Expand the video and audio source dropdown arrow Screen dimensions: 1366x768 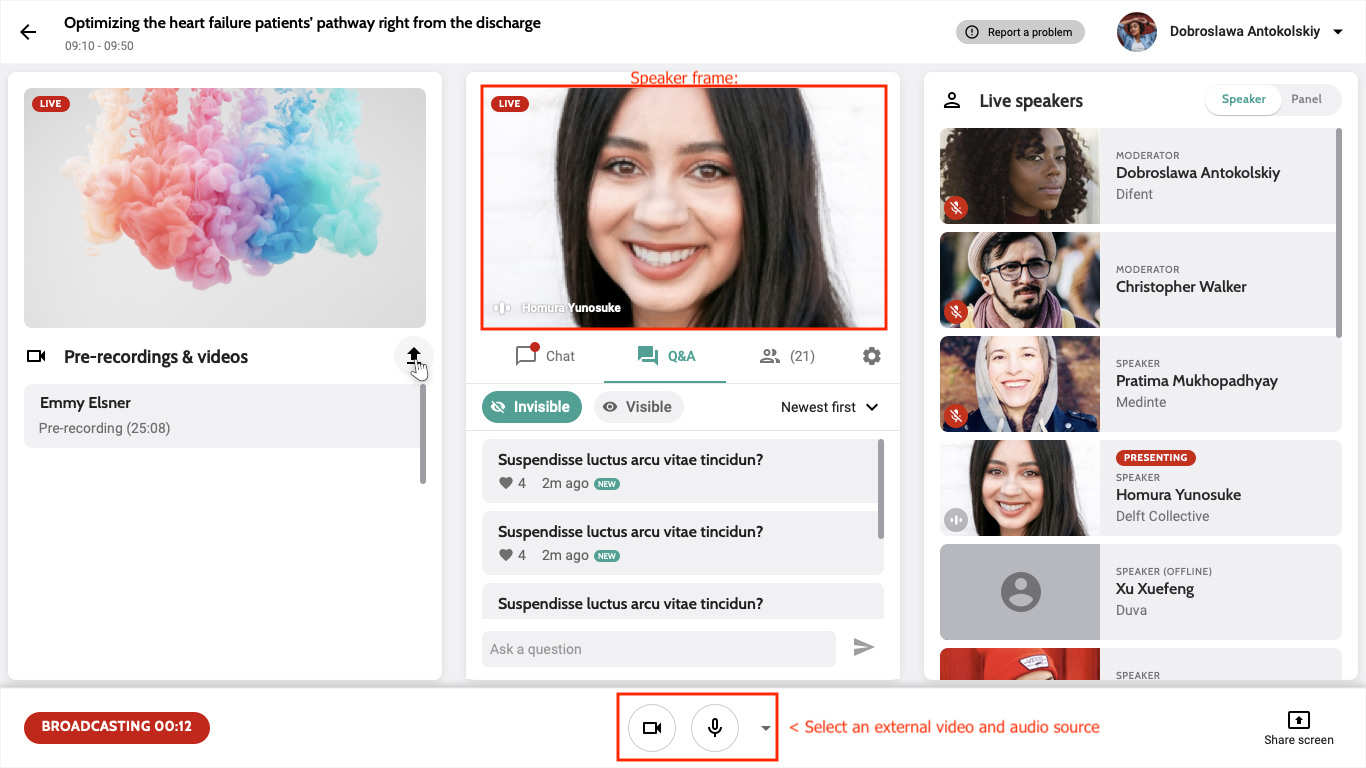point(766,728)
